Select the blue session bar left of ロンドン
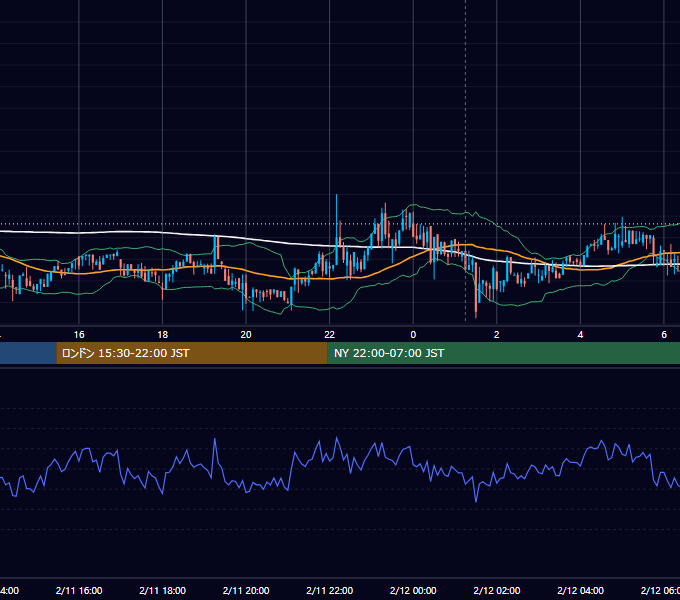680x600 pixels. tap(28, 353)
